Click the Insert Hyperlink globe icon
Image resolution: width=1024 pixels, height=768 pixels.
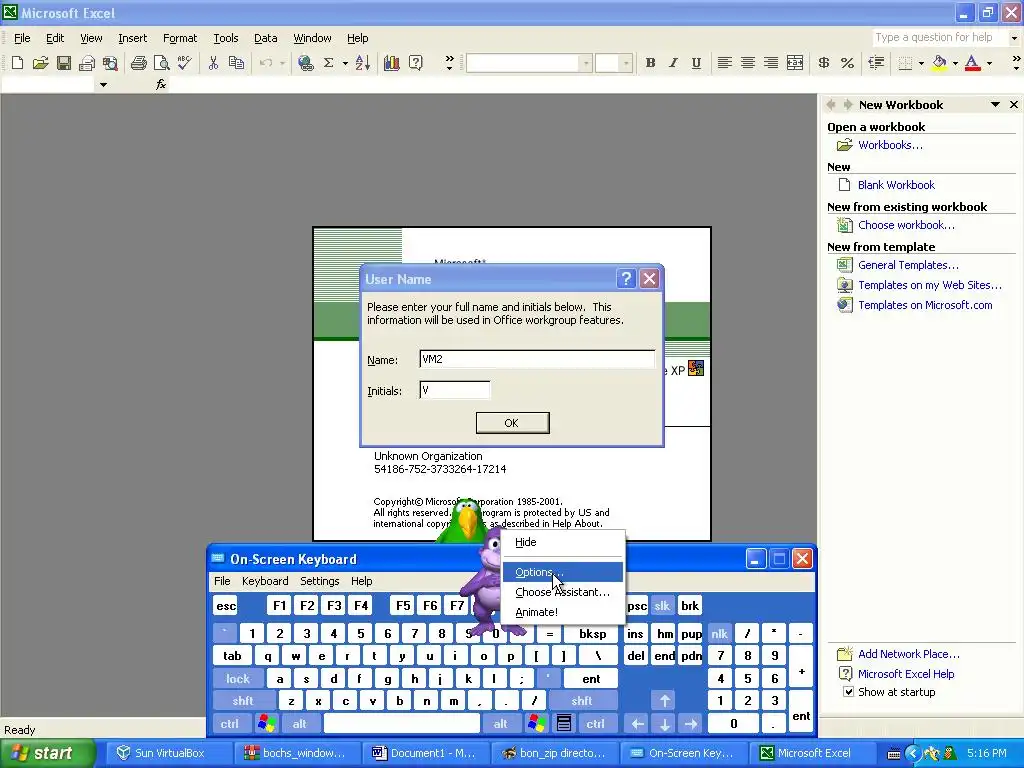click(x=305, y=63)
